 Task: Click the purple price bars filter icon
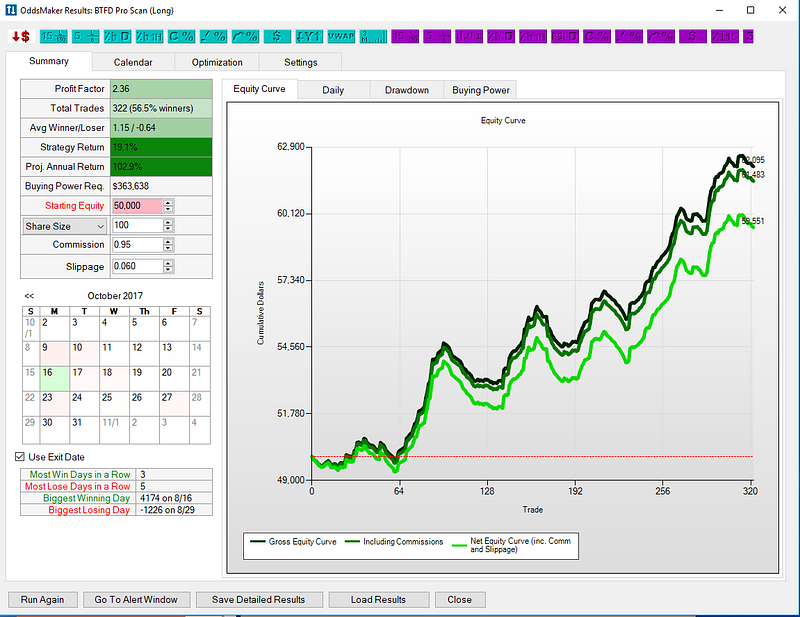pyautogui.click(x=469, y=37)
